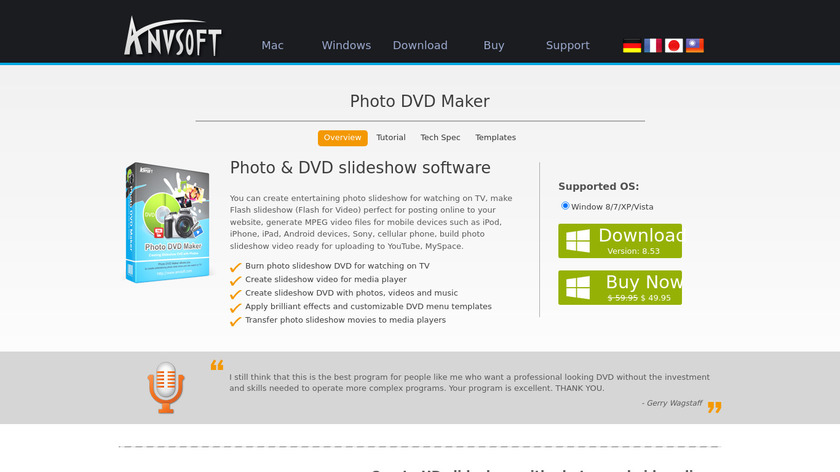Viewport: 840px width, 472px height.
Task: Click the 'Photo & DVD slideshow software' heading
Action: coord(360,168)
